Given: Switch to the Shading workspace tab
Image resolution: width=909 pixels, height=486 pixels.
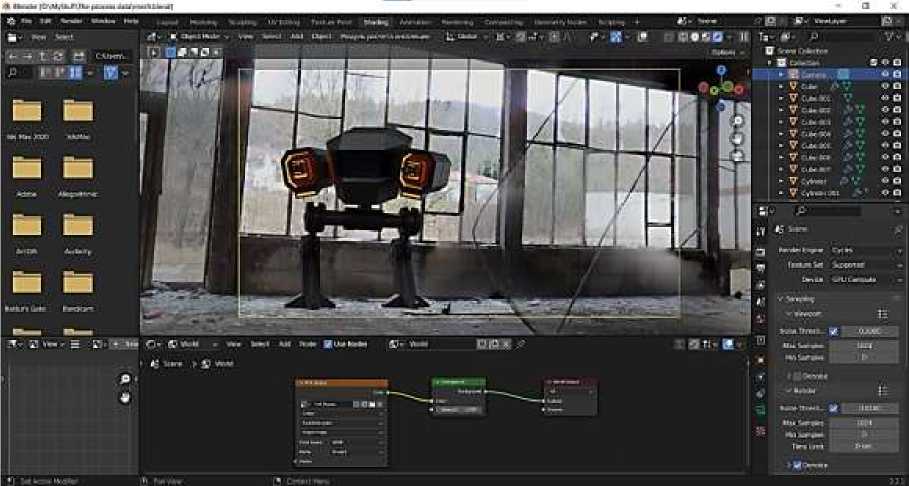Looking at the screenshot, I should point(375,21).
